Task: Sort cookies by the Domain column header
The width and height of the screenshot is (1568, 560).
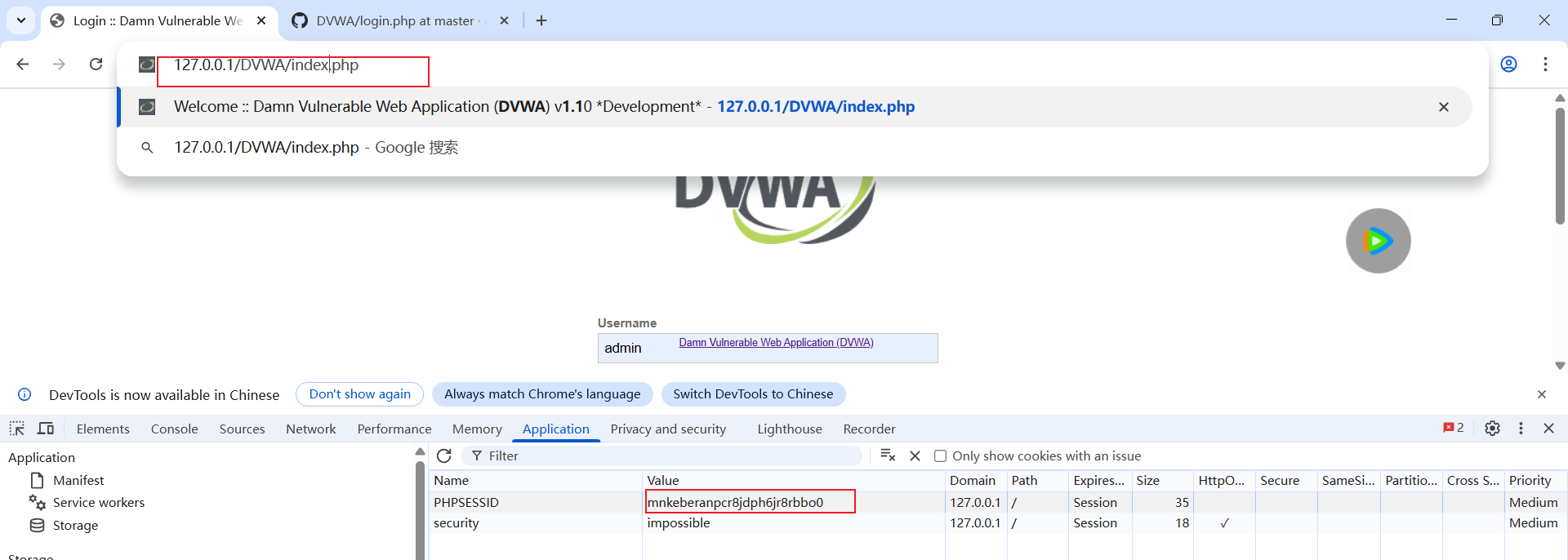Action: click(x=976, y=481)
